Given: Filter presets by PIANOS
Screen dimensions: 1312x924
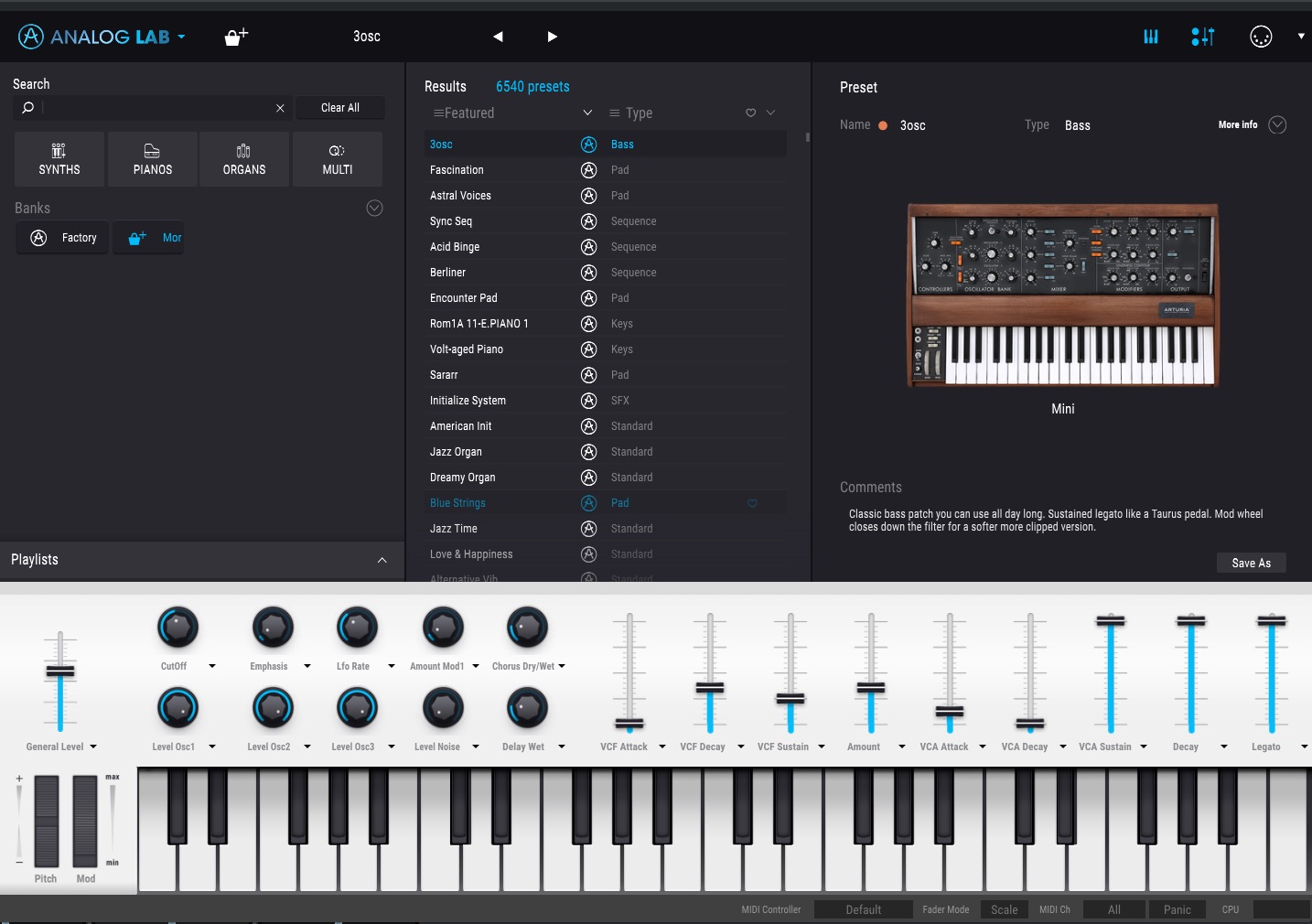Looking at the screenshot, I should (153, 159).
